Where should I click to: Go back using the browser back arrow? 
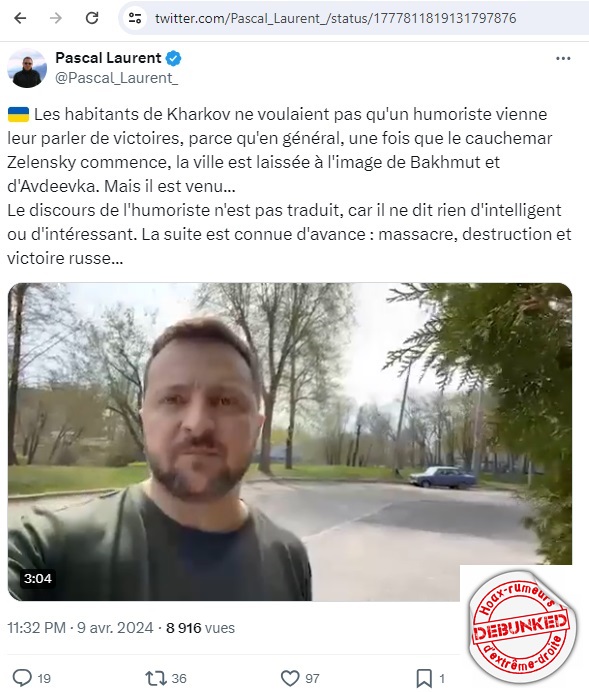point(20,18)
